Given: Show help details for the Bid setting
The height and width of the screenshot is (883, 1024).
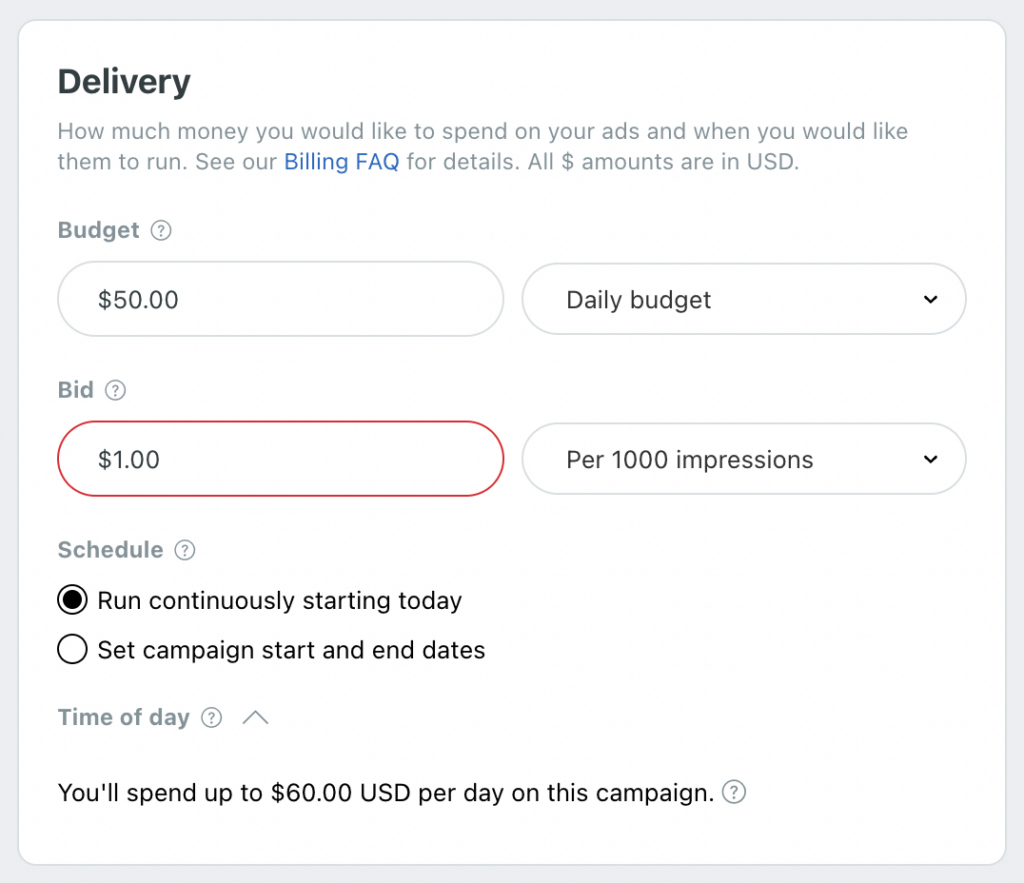Looking at the screenshot, I should (x=115, y=390).
